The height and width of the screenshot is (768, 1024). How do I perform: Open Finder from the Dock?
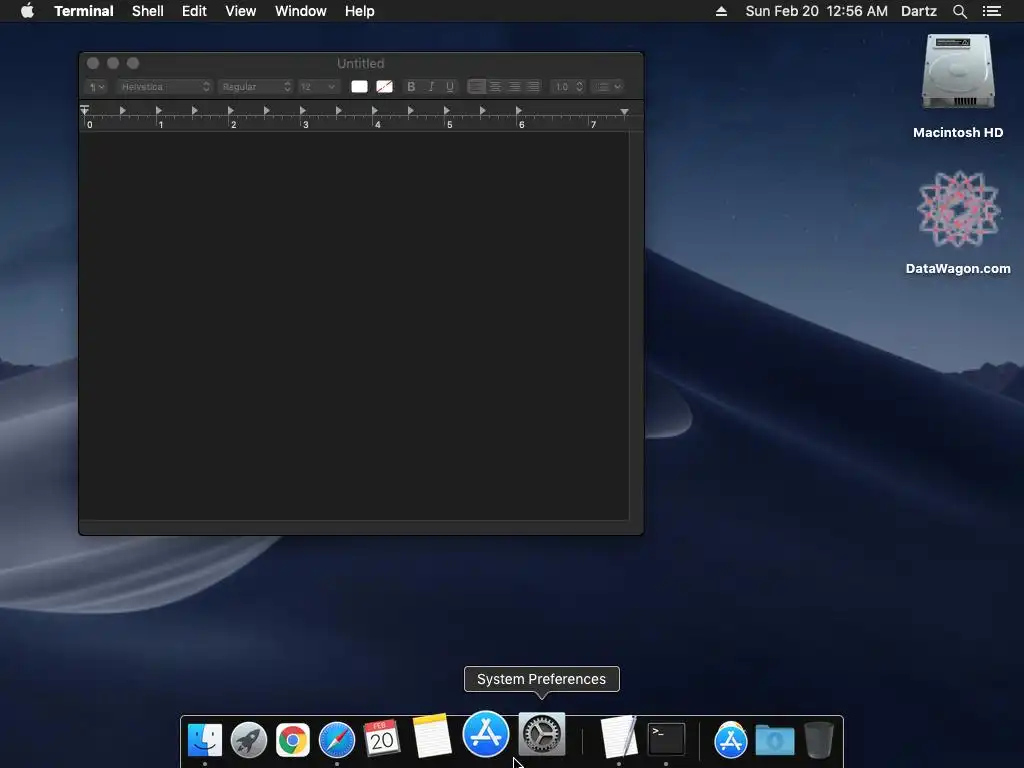[x=204, y=740]
